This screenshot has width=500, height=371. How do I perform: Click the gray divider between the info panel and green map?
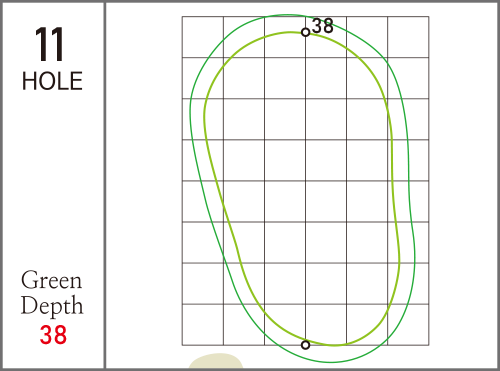[105, 185]
